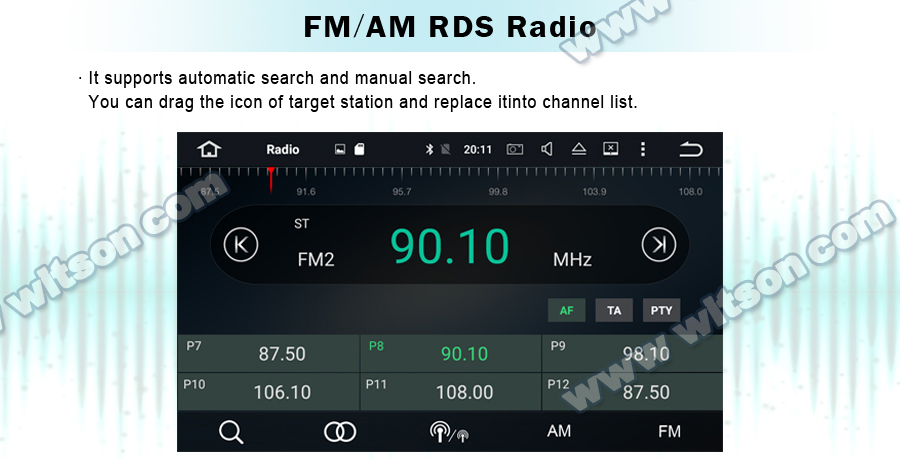Select preset P11 108.00
This screenshot has width=900, height=459.
click(451, 392)
